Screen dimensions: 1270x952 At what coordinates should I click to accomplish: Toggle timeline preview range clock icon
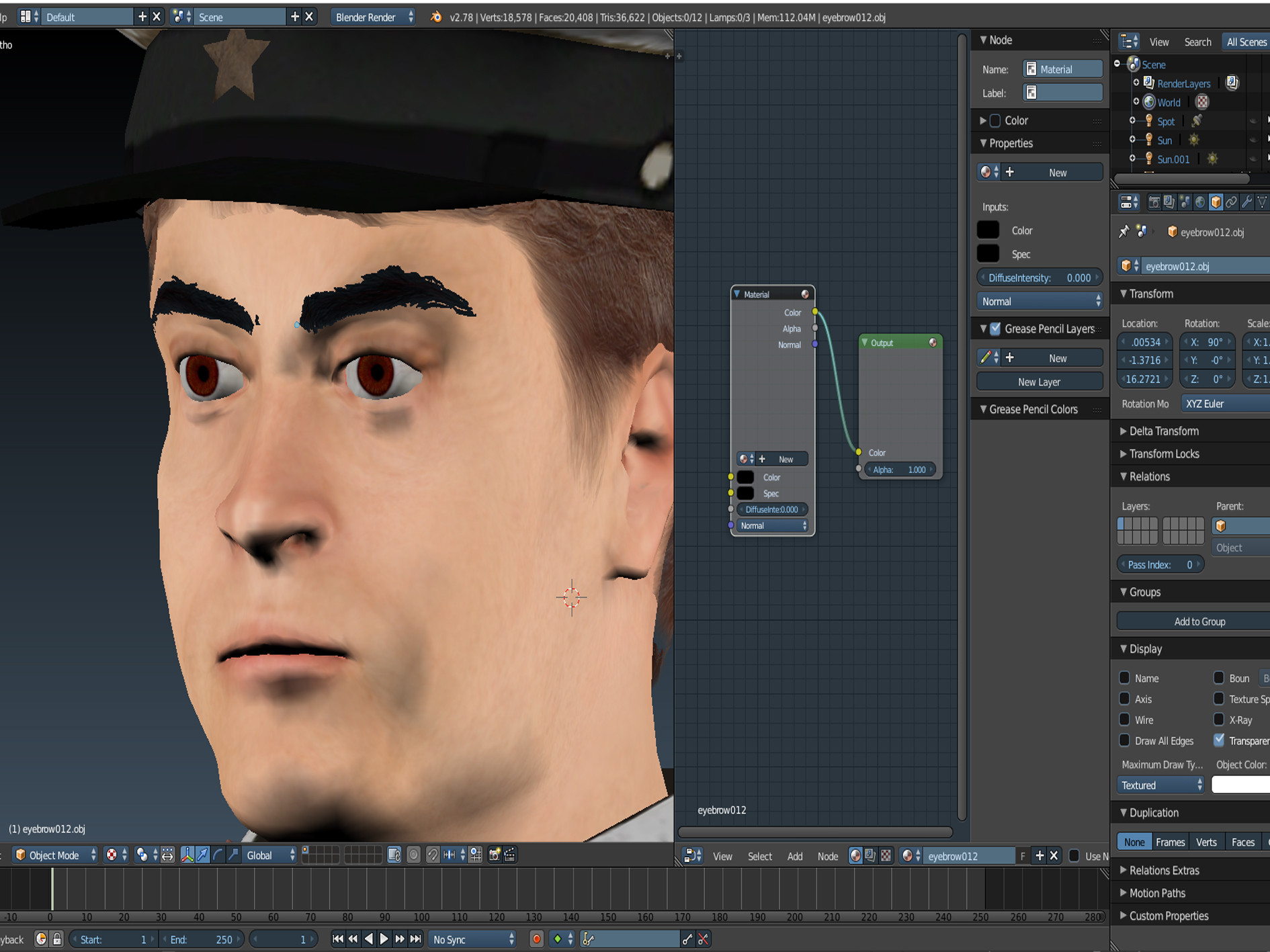point(41,939)
